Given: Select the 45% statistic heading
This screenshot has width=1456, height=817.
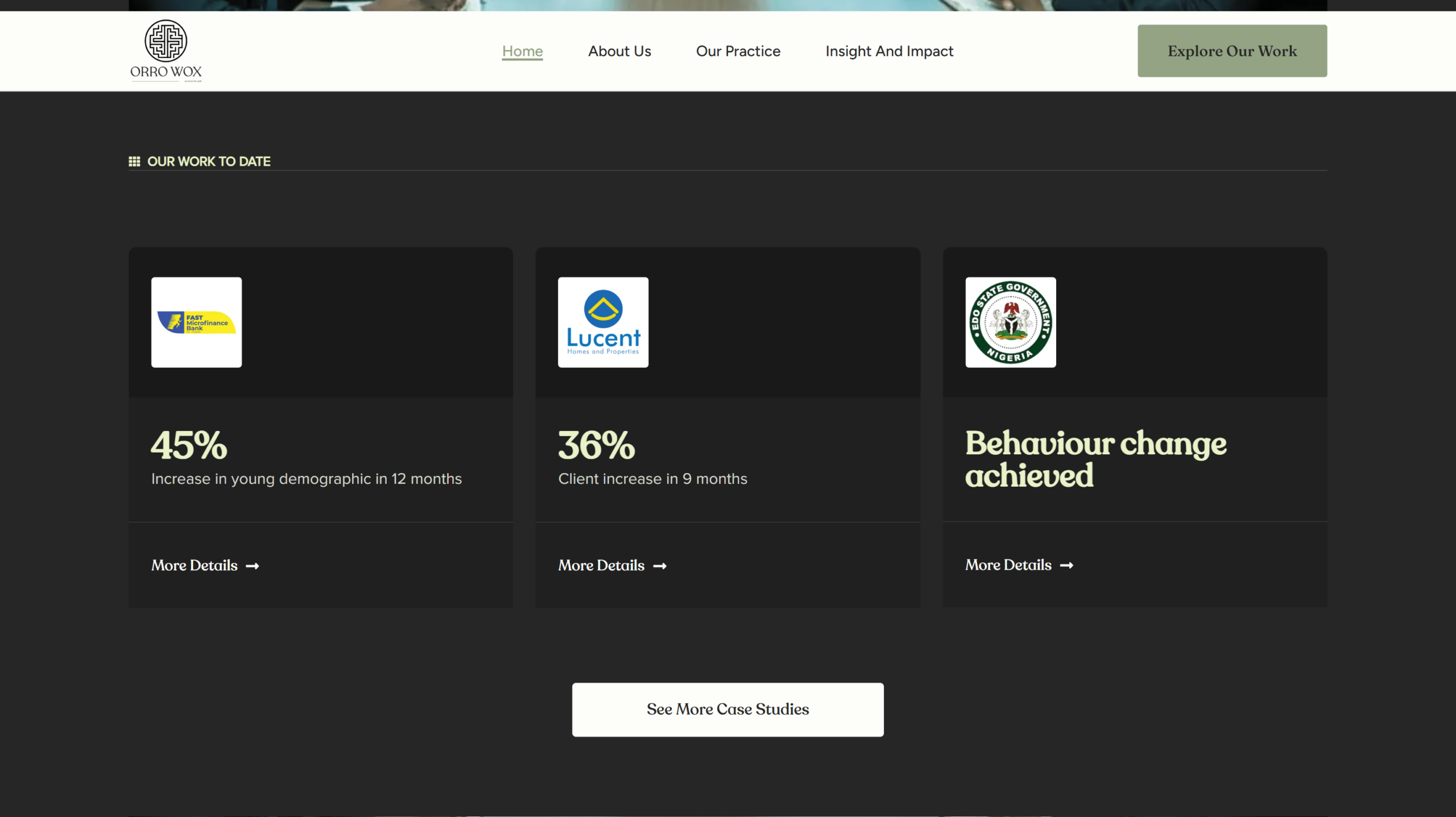Looking at the screenshot, I should pyautogui.click(x=189, y=444).
